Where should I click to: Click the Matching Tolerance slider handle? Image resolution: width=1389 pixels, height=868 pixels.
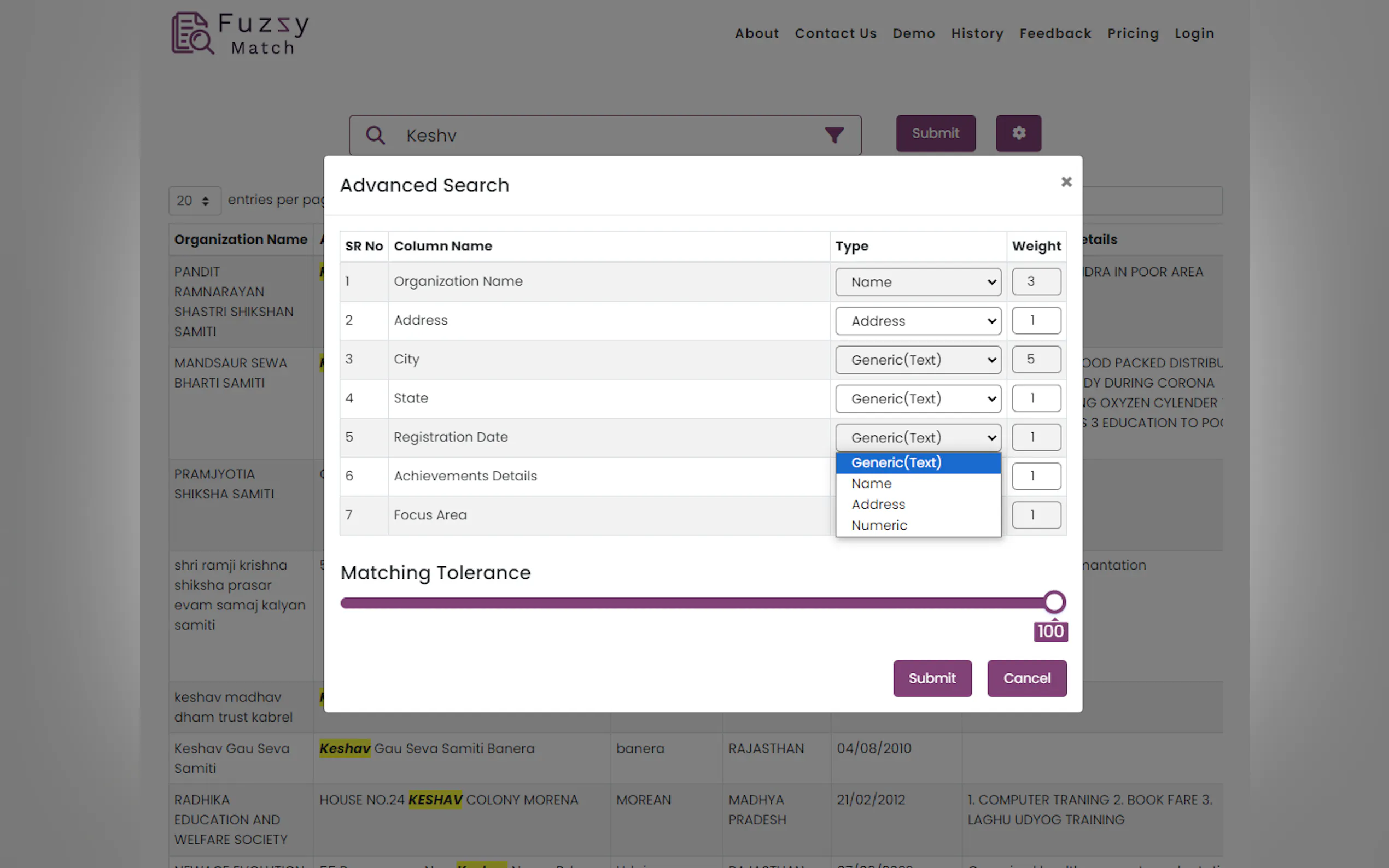click(x=1054, y=602)
